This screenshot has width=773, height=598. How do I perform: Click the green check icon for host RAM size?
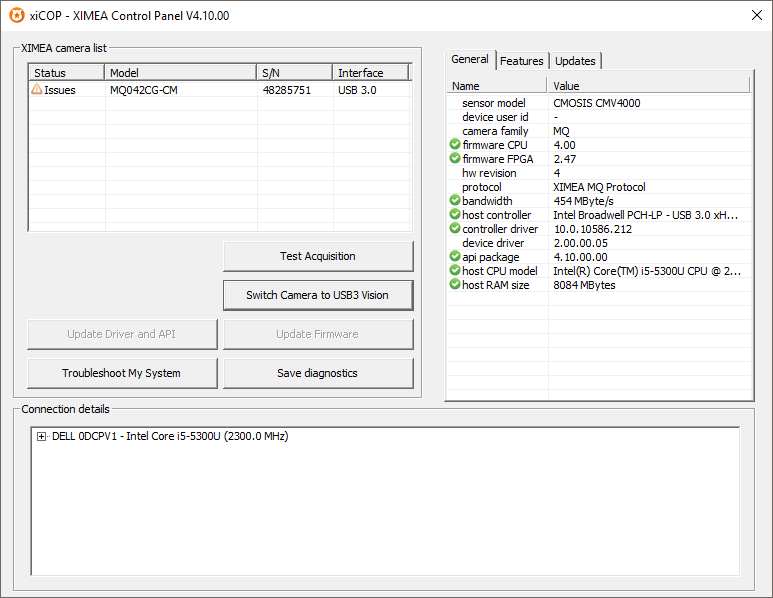[x=455, y=284]
